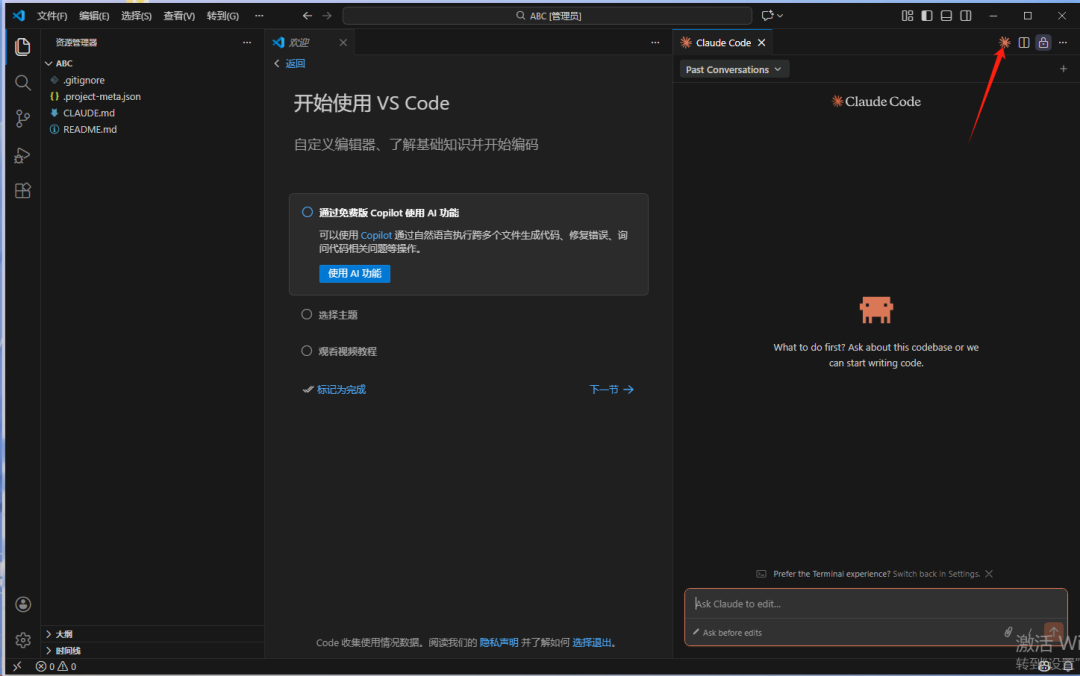Open the 编辑(E) menu

pyautogui.click(x=94, y=16)
